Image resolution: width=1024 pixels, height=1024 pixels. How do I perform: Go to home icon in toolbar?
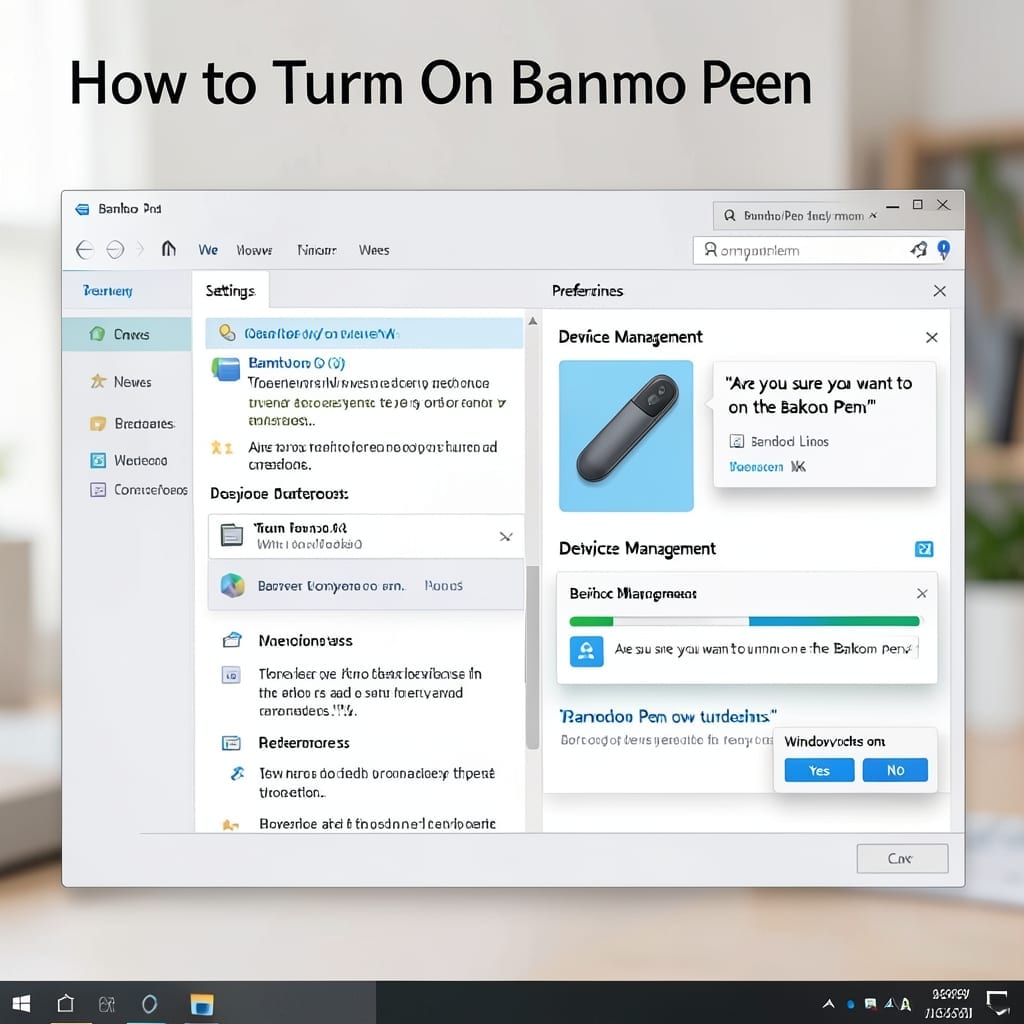pos(168,249)
